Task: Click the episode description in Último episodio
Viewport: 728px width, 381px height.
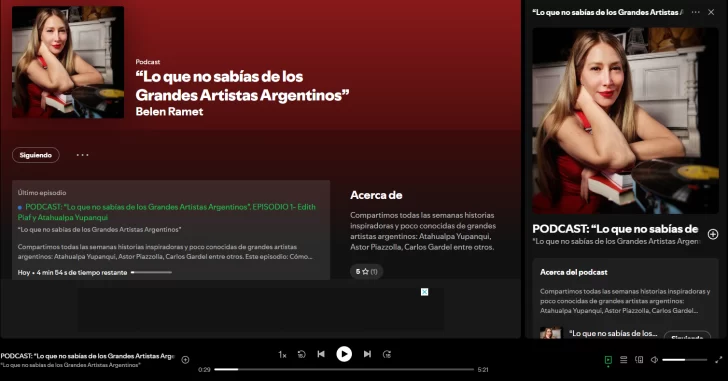Action: [x=165, y=252]
